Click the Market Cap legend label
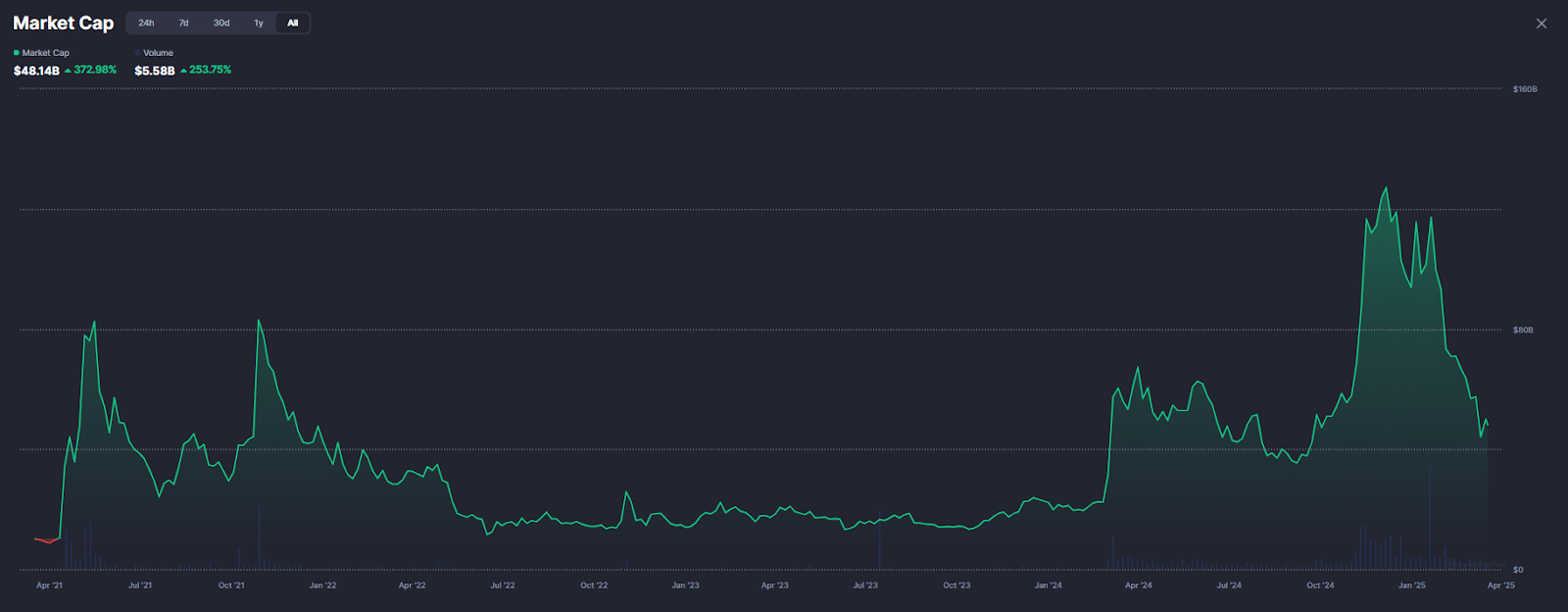 46,53
